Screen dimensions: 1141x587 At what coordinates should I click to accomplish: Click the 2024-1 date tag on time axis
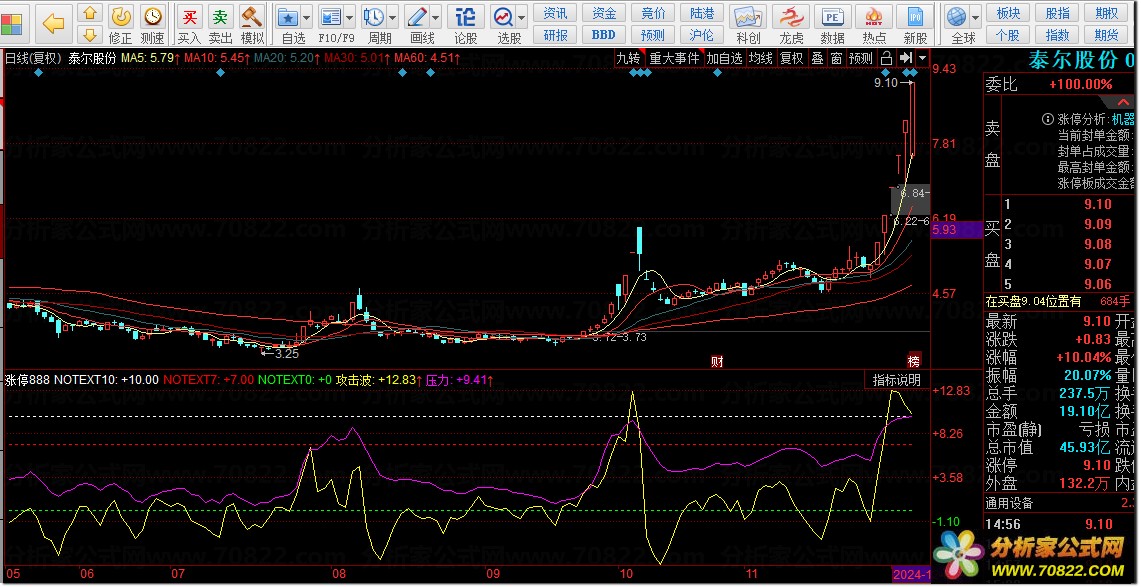click(911, 575)
